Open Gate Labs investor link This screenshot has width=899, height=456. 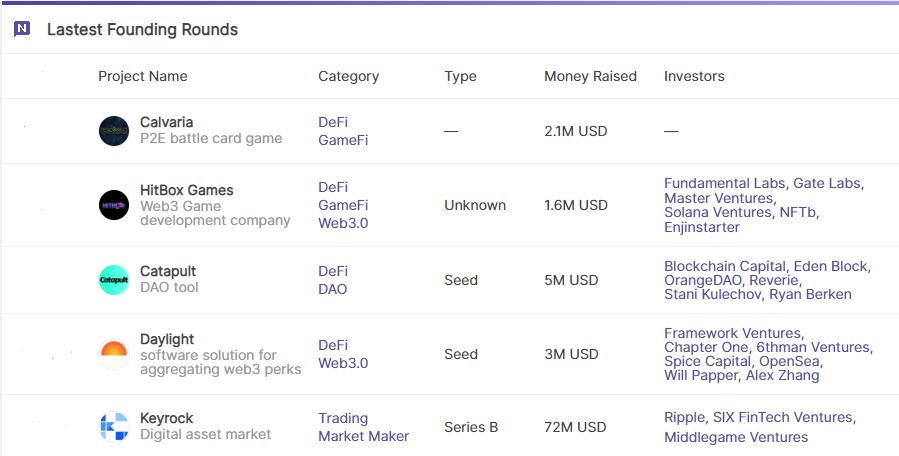tap(827, 183)
